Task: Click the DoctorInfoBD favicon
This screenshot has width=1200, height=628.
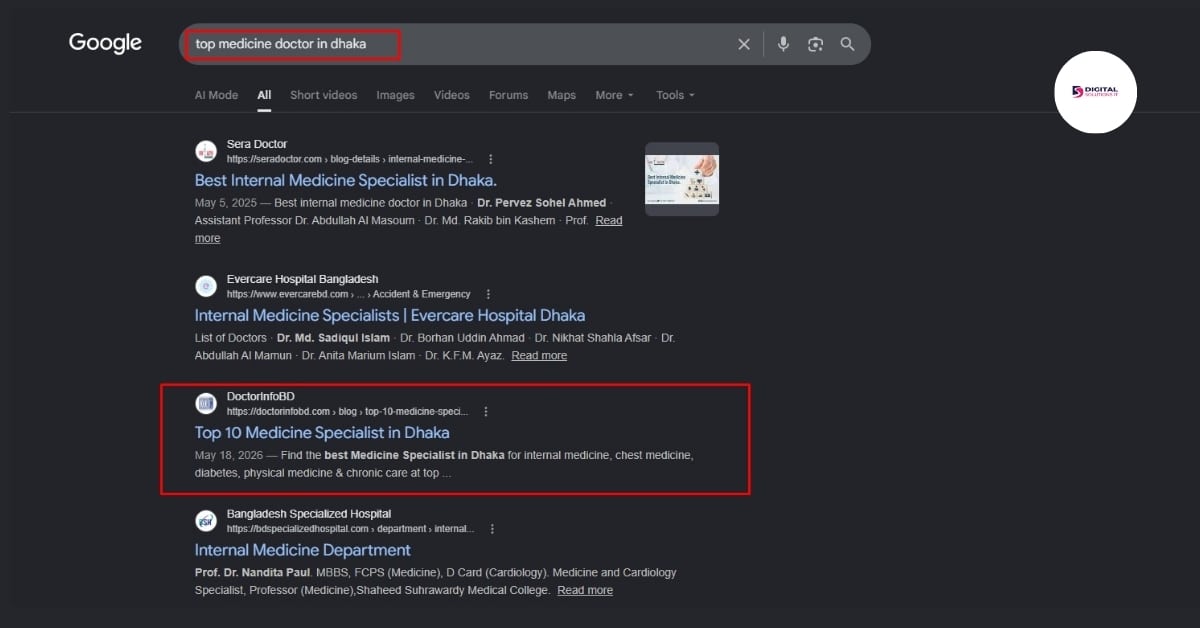Action: point(206,403)
